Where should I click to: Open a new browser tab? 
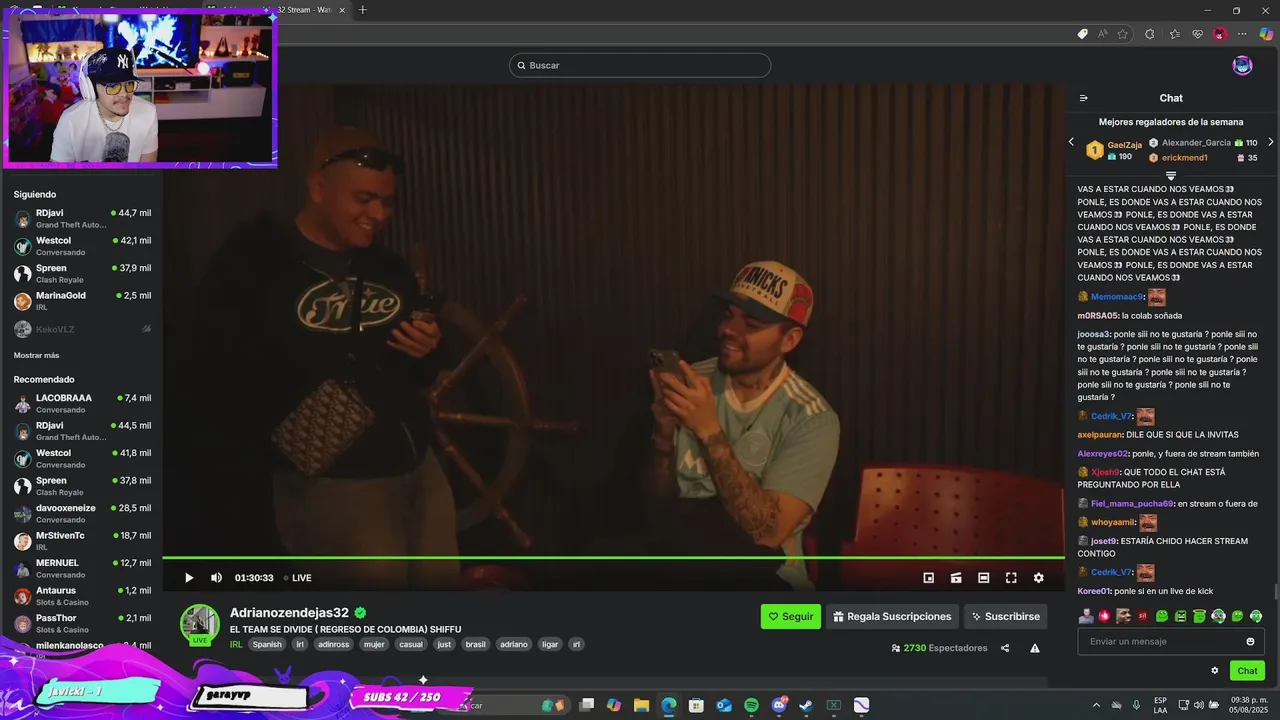tap(363, 10)
